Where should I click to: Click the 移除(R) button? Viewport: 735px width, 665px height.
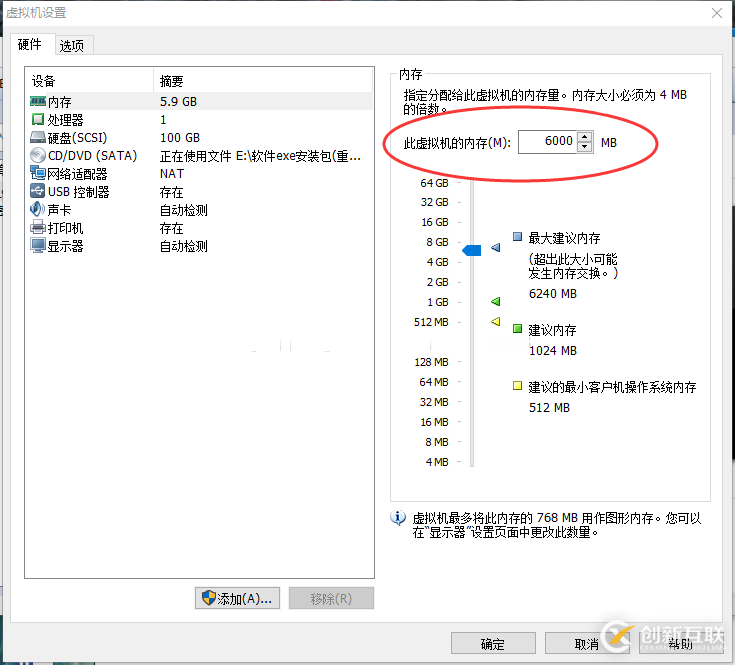(331, 598)
